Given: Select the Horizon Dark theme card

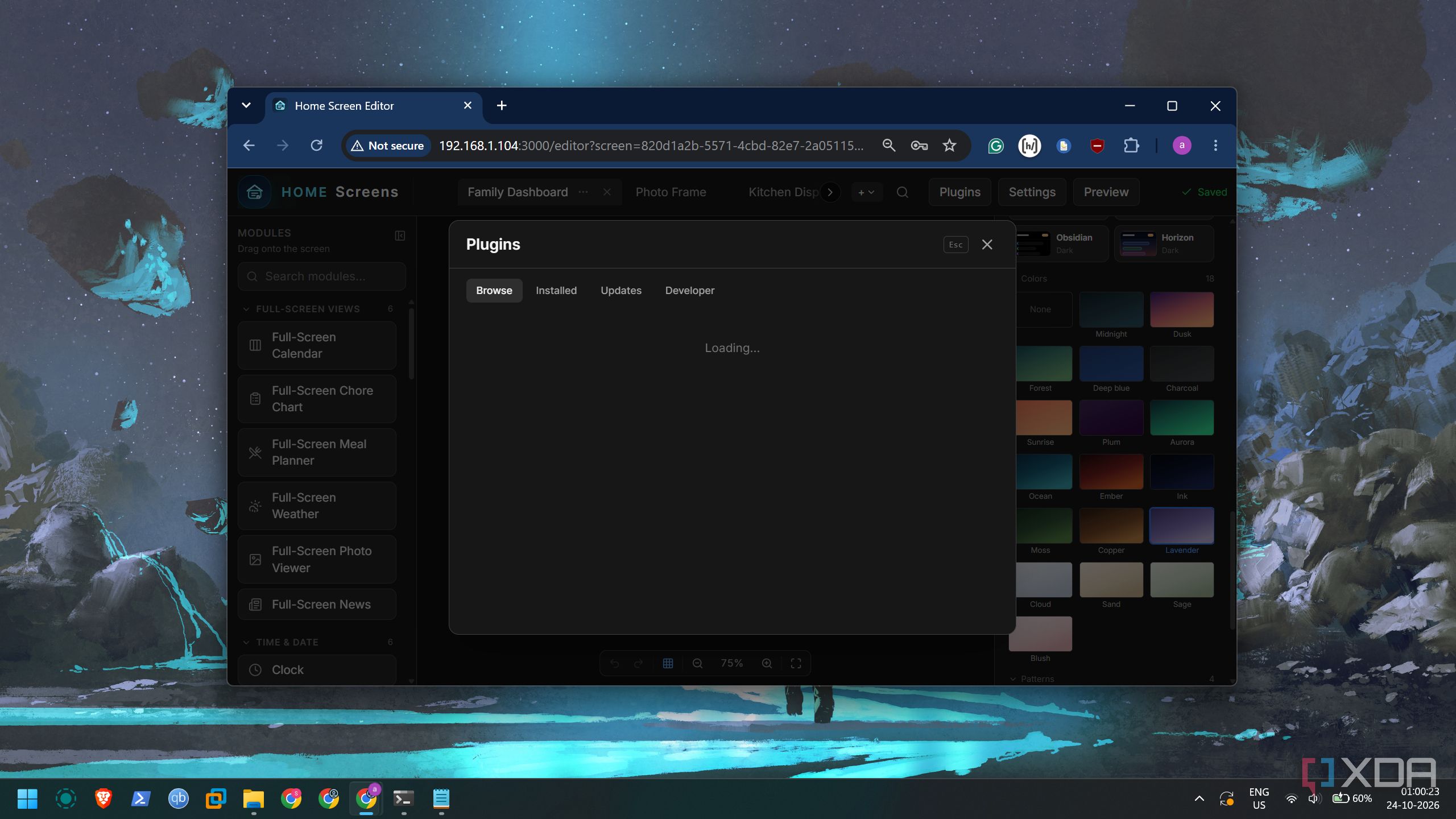Looking at the screenshot, I should [x=1164, y=243].
